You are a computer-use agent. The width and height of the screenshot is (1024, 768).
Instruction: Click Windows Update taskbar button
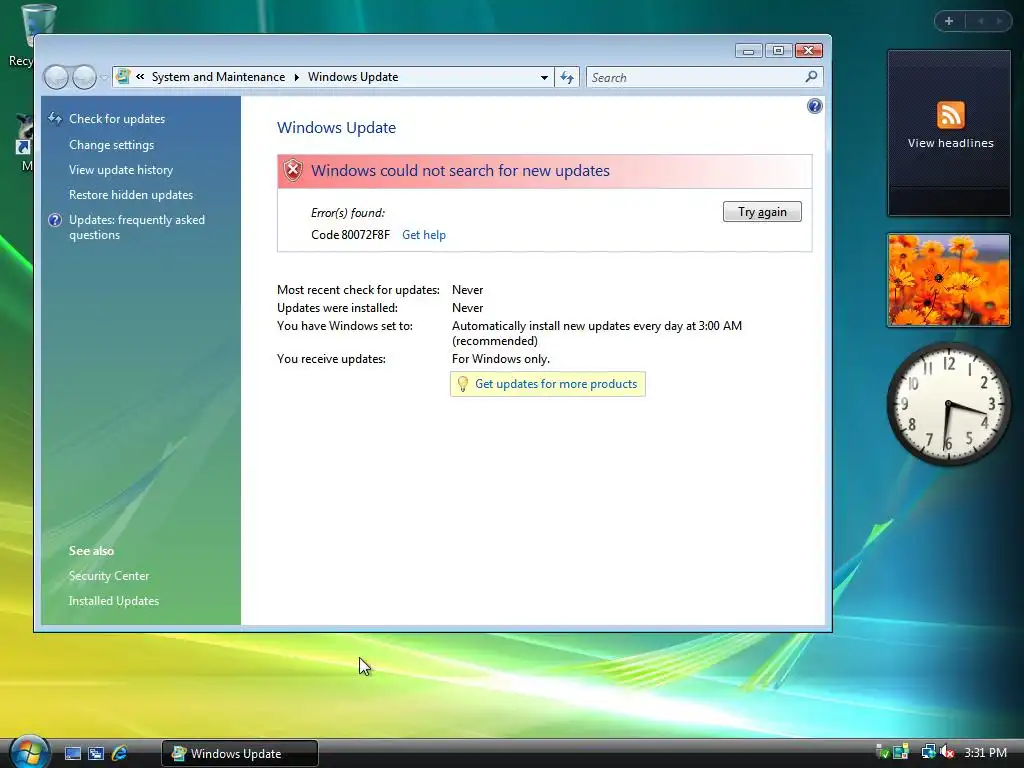tap(240, 754)
